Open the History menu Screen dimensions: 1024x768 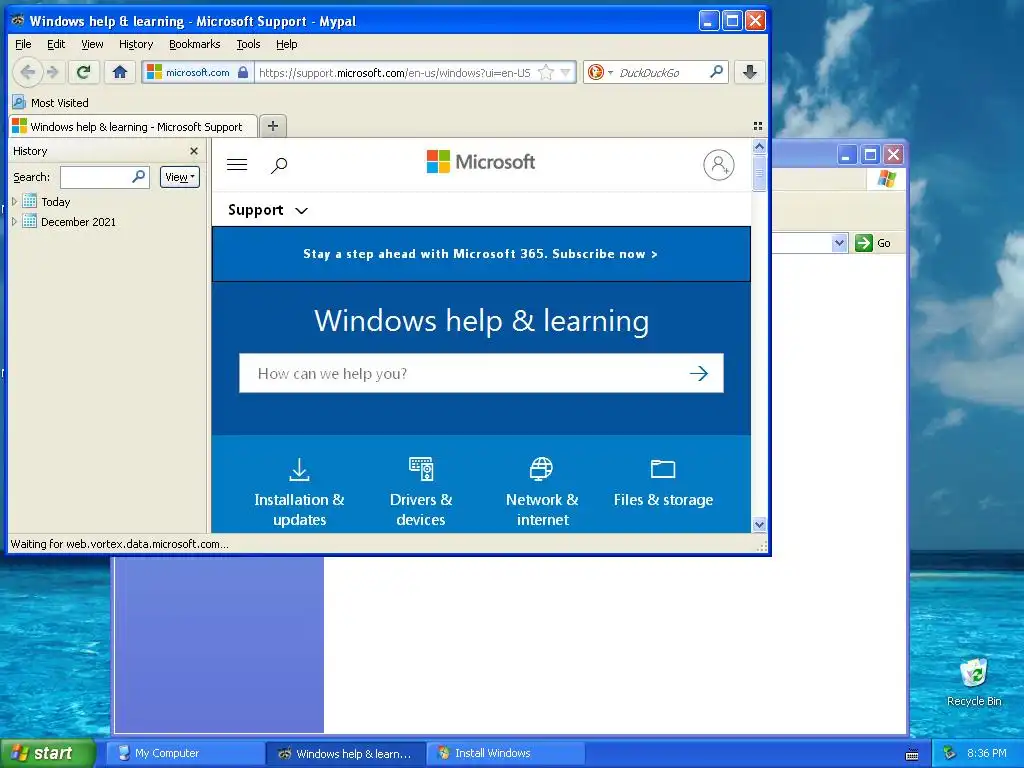pyautogui.click(x=136, y=44)
